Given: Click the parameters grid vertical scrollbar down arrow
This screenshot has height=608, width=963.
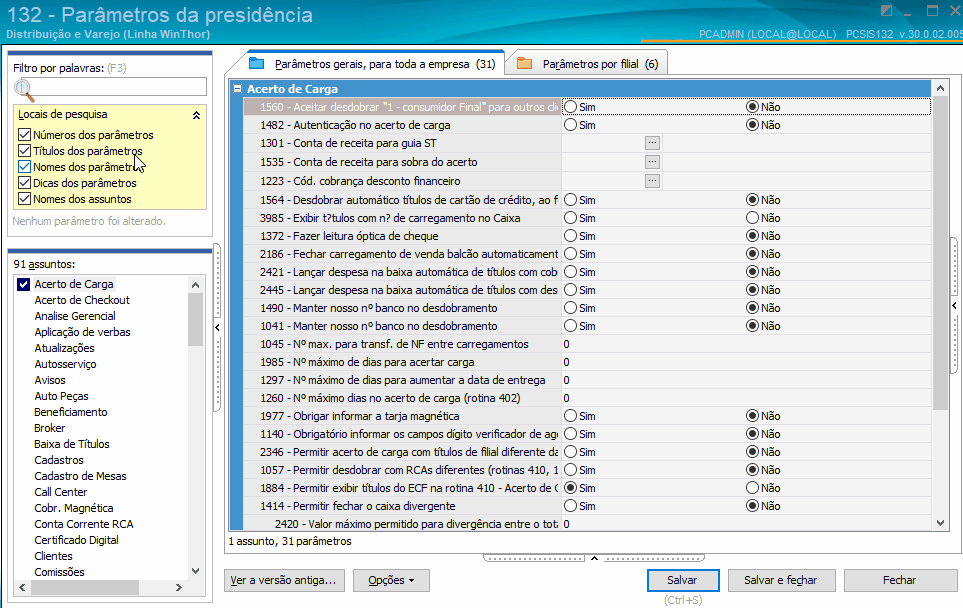Looking at the screenshot, I should click(940, 522).
